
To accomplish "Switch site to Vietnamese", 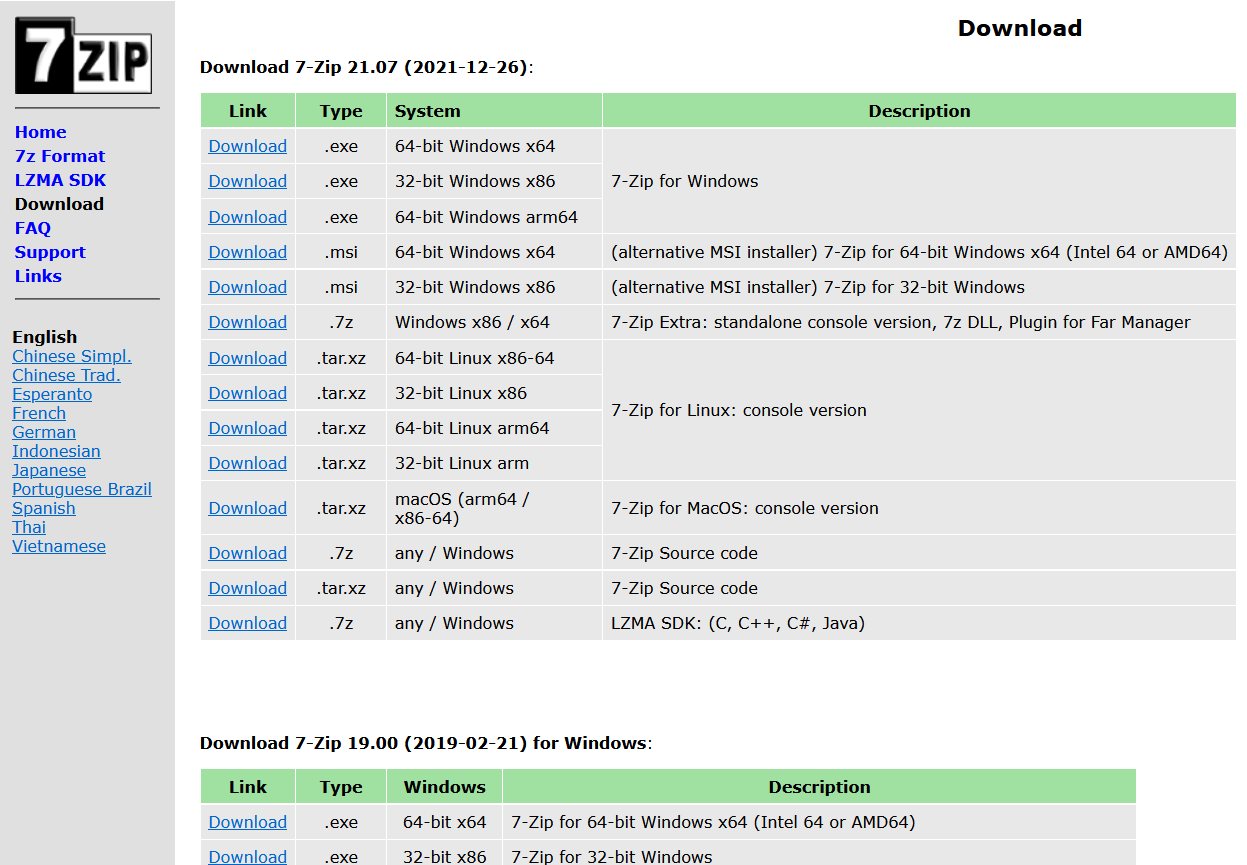I will (58, 546).
